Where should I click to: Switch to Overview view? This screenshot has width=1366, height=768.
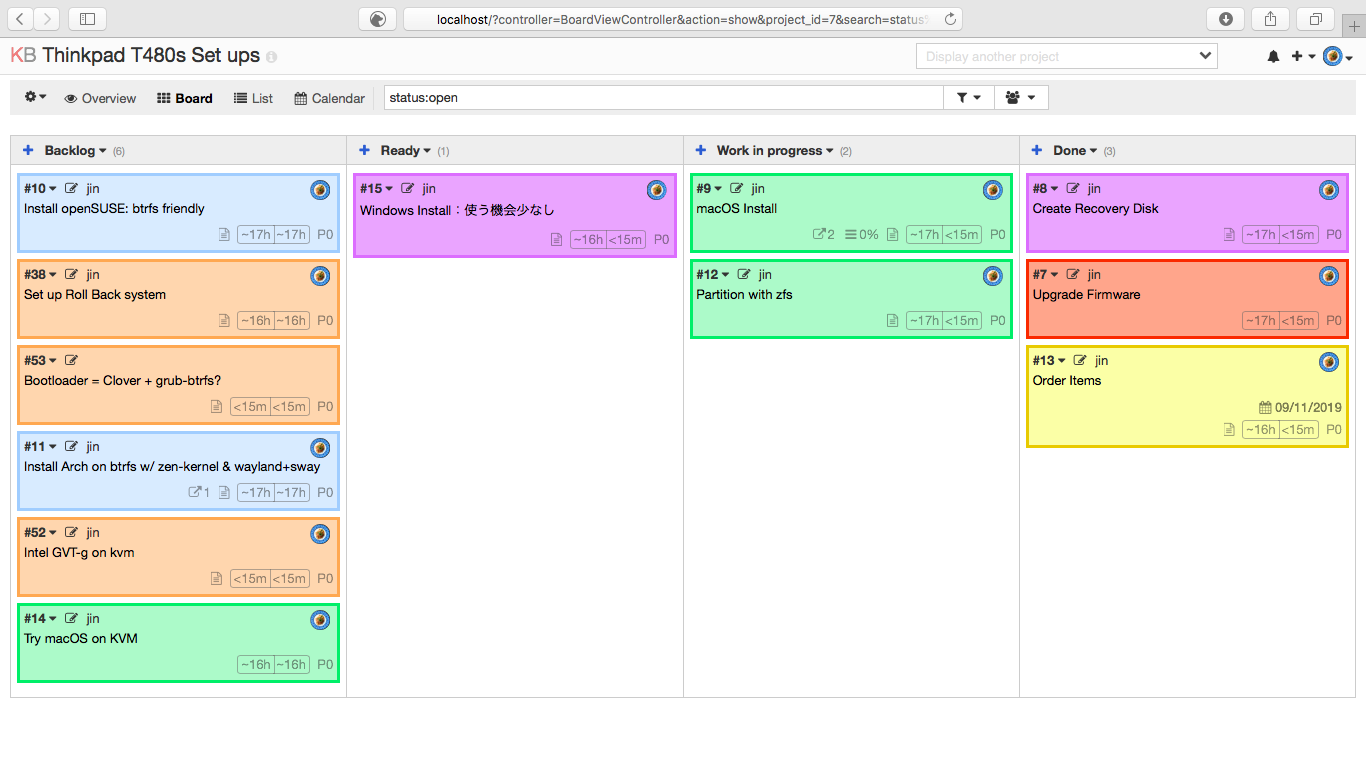100,98
